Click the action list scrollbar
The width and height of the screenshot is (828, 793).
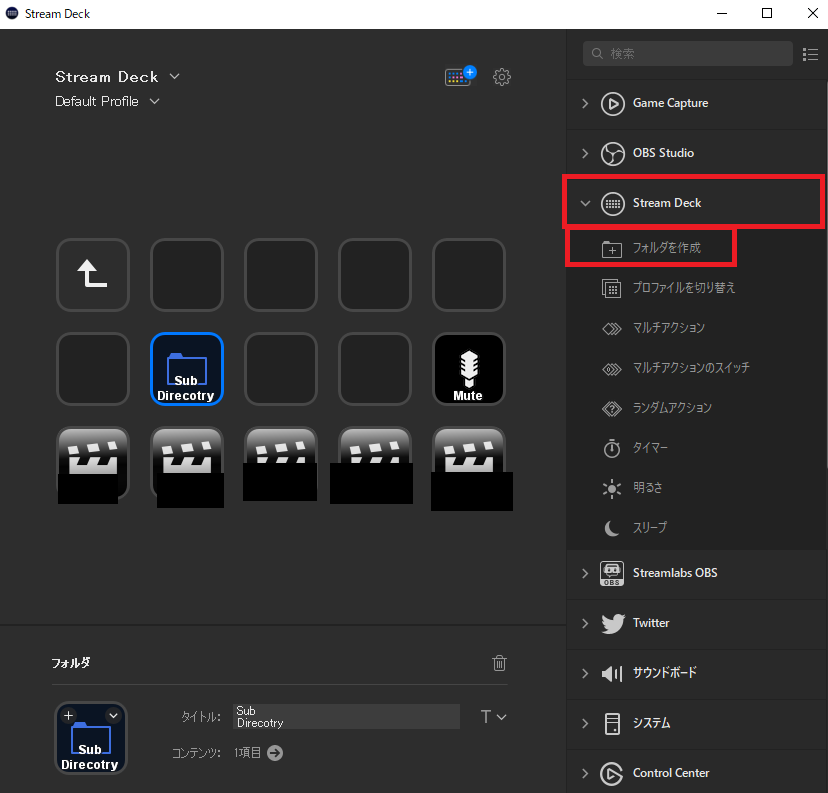tap(826, 275)
